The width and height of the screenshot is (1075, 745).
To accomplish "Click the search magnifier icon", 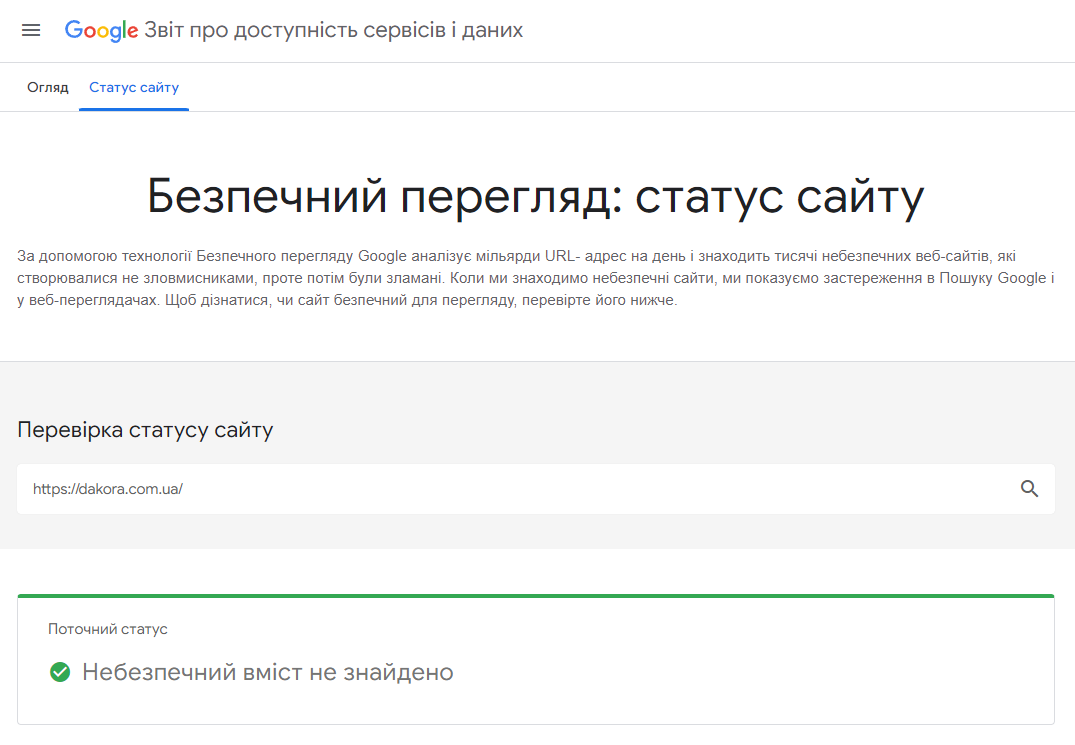I will tap(1029, 489).
